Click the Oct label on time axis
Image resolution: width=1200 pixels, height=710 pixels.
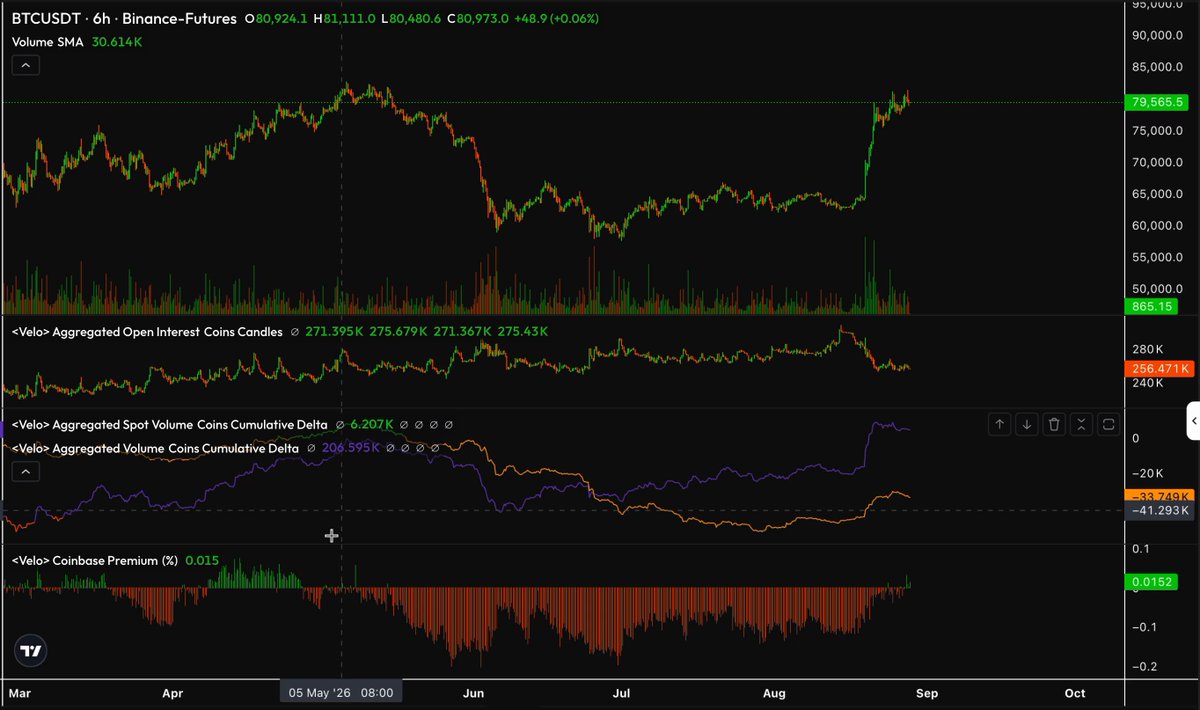point(1075,692)
